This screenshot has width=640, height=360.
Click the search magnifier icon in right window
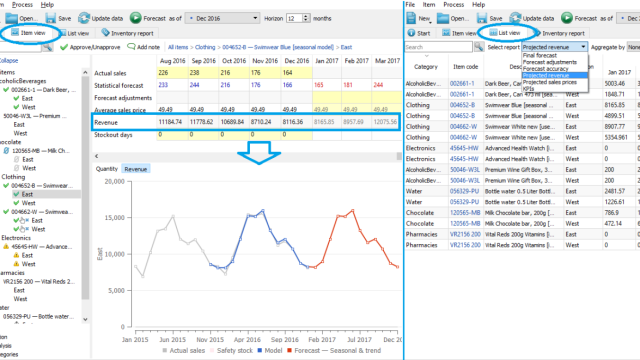point(478,47)
